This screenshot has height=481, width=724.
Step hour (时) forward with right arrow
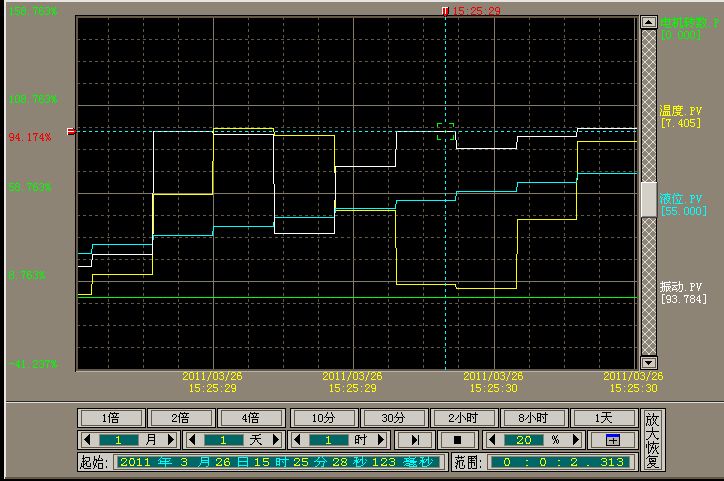pos(381,440)
